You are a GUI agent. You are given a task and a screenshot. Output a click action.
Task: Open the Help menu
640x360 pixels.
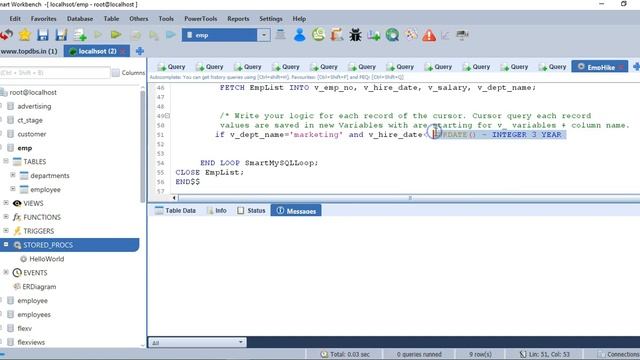[299, 19]
